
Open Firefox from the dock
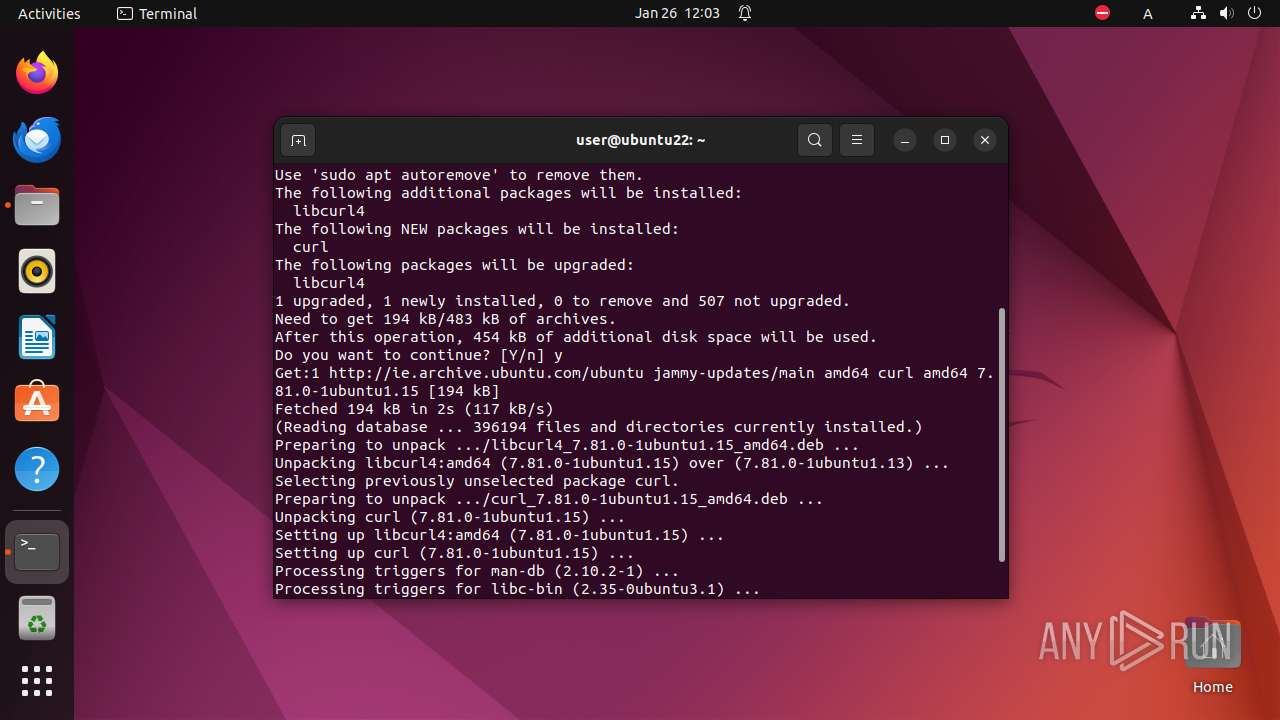point(37,73)
